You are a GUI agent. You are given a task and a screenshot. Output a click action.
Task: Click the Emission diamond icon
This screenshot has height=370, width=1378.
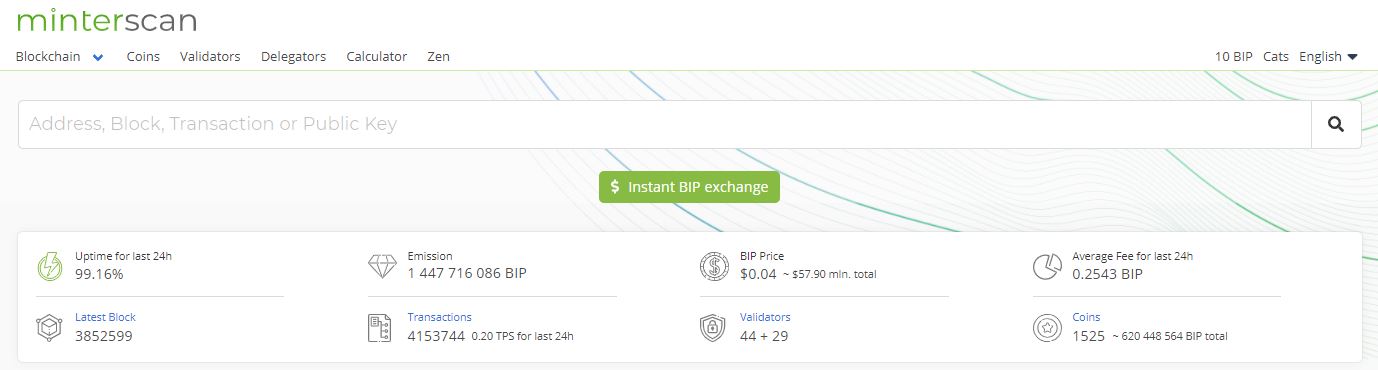(382, 266)
